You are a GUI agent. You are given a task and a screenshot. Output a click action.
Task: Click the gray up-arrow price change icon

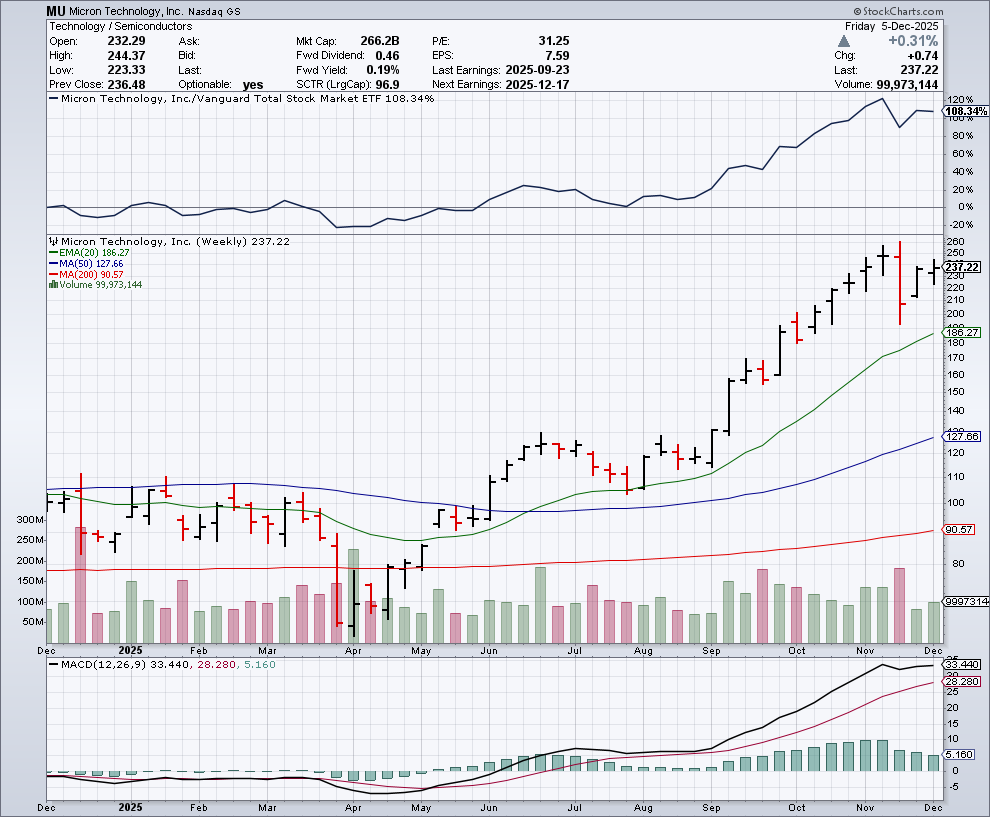point(845,41)
